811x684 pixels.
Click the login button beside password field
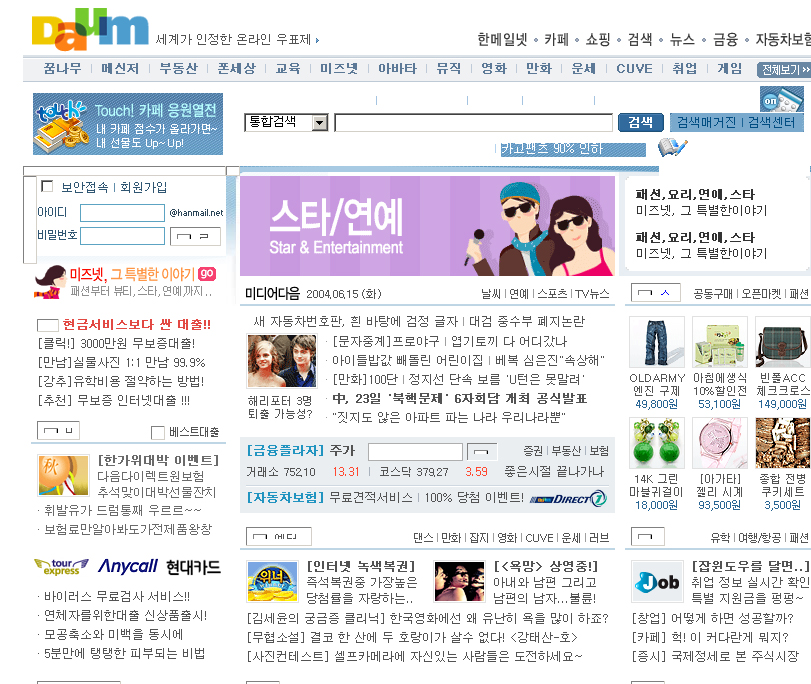point(196,236)
